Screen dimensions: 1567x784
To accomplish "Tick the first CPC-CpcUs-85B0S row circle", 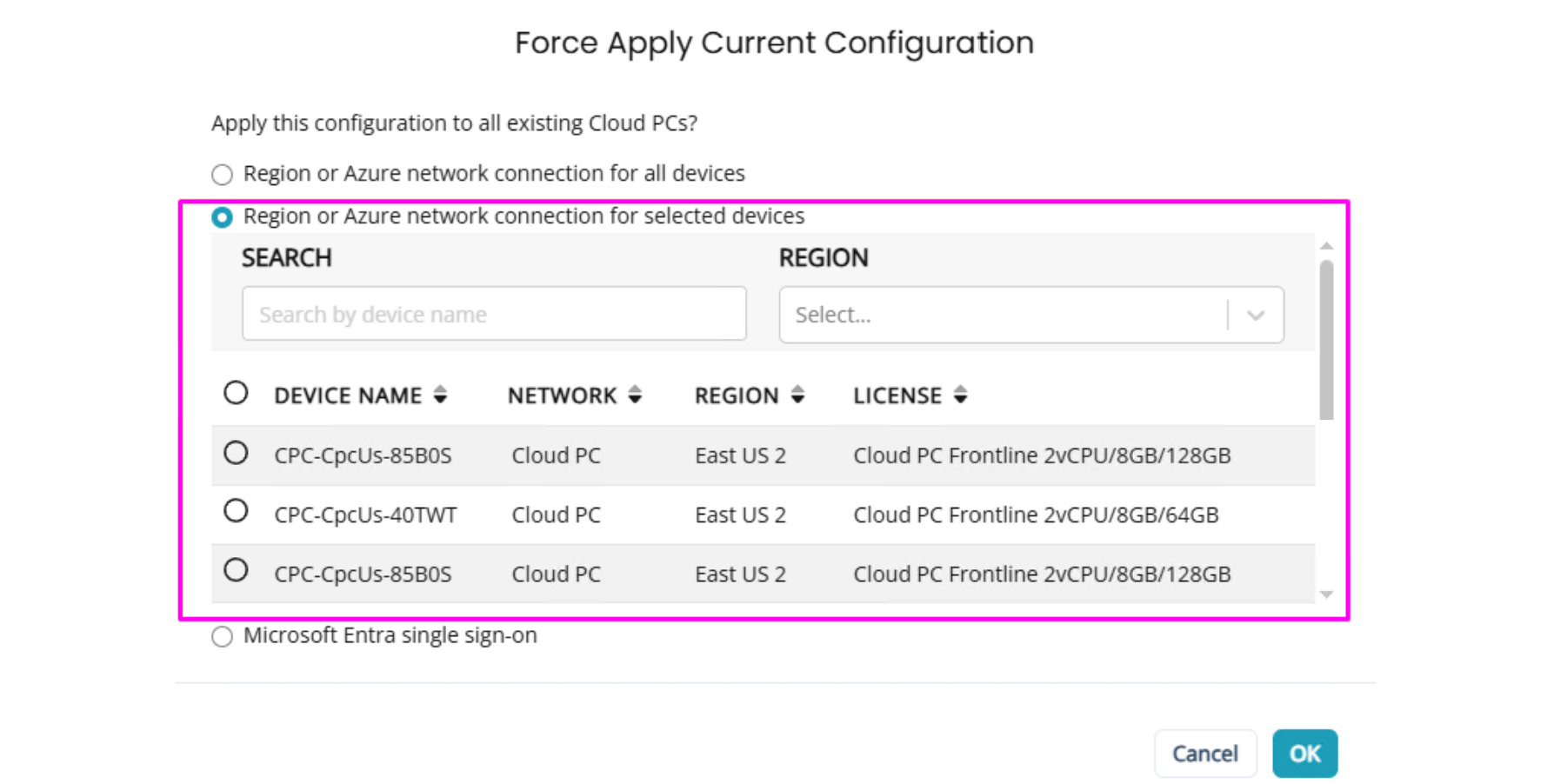I will pyautogui.click(x=236, y=453).
